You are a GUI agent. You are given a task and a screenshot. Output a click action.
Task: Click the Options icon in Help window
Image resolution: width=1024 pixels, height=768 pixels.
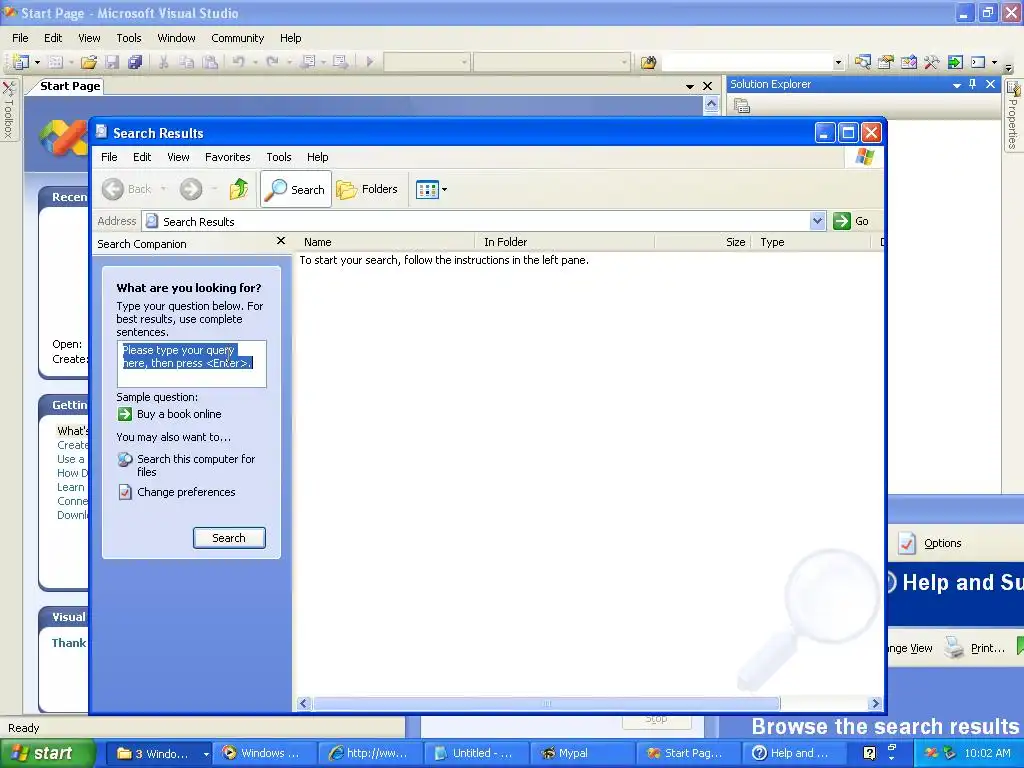907,543
